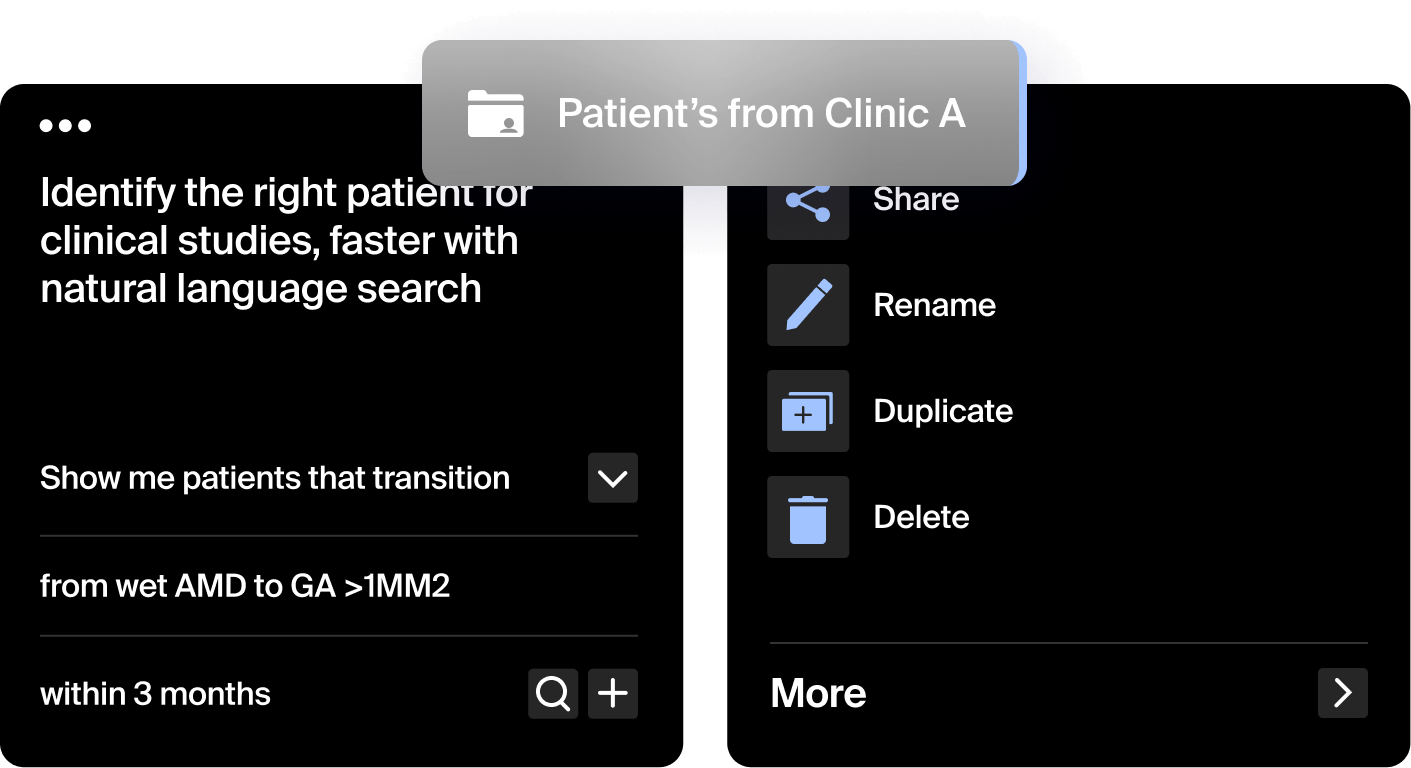Click the right chevron next to More
Image resolution: width=1411 pixels, height=768 pixels.
(x=1342, y=693)
